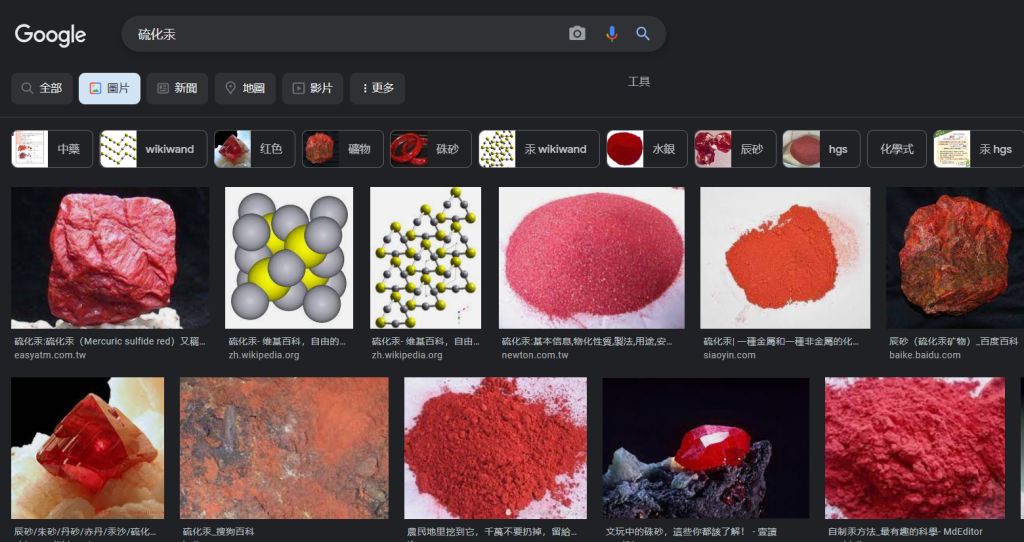This screenshot has height=542, width=1024.
Task: Click the search by image camera icon
Action: tap(577, 34)
